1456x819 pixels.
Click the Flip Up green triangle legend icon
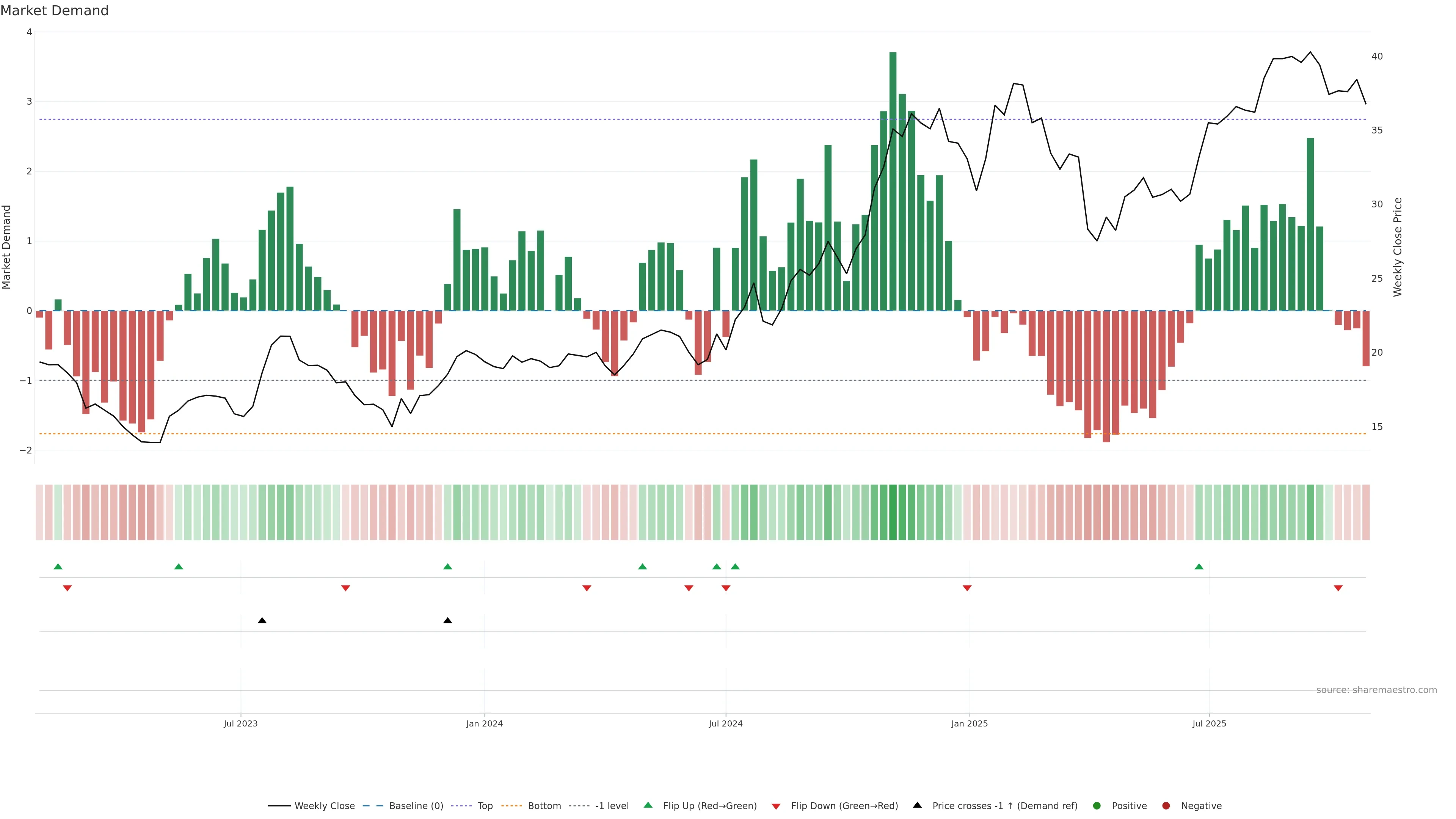click(x=648, y=805)
